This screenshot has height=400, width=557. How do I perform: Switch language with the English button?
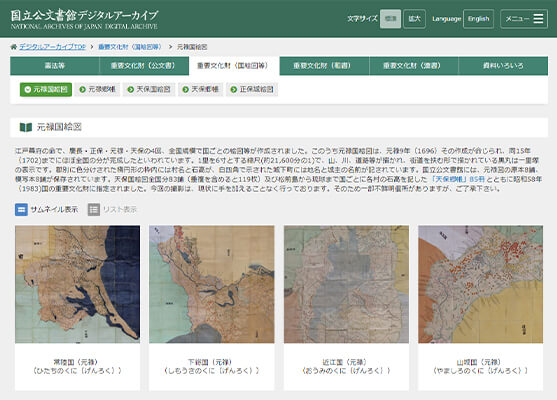[478, 19]
